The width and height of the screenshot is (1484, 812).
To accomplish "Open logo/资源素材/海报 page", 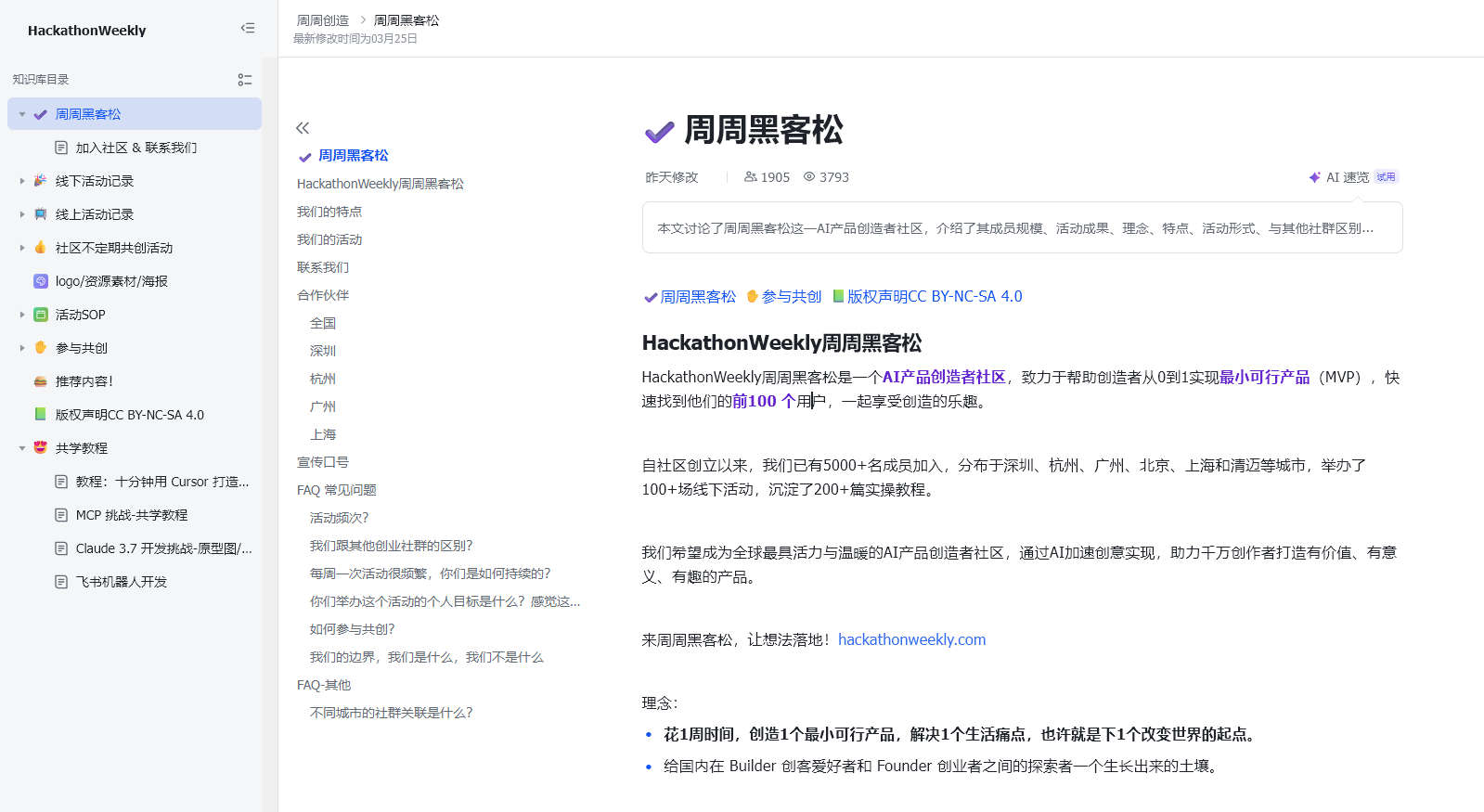I will (111, 281).
